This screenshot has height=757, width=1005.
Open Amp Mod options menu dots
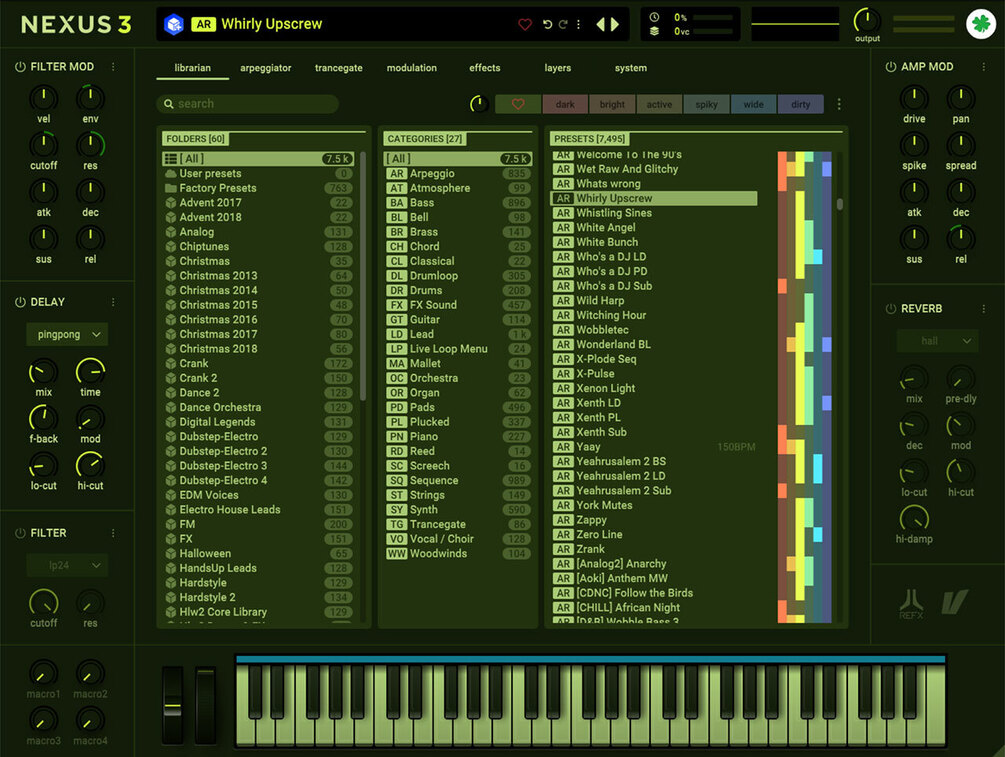(x=984, y=67)
